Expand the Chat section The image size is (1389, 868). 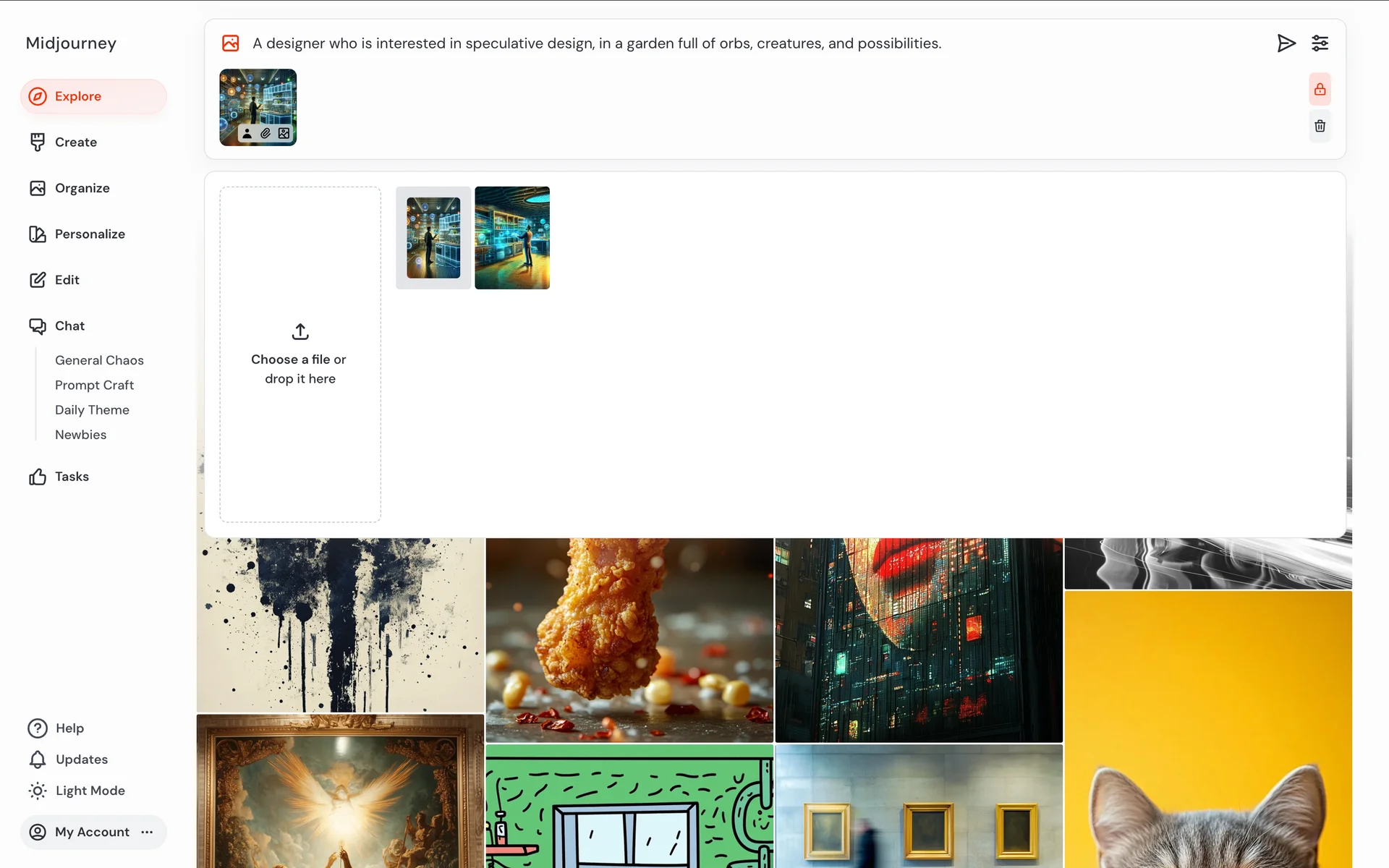(x=69, y=326)
